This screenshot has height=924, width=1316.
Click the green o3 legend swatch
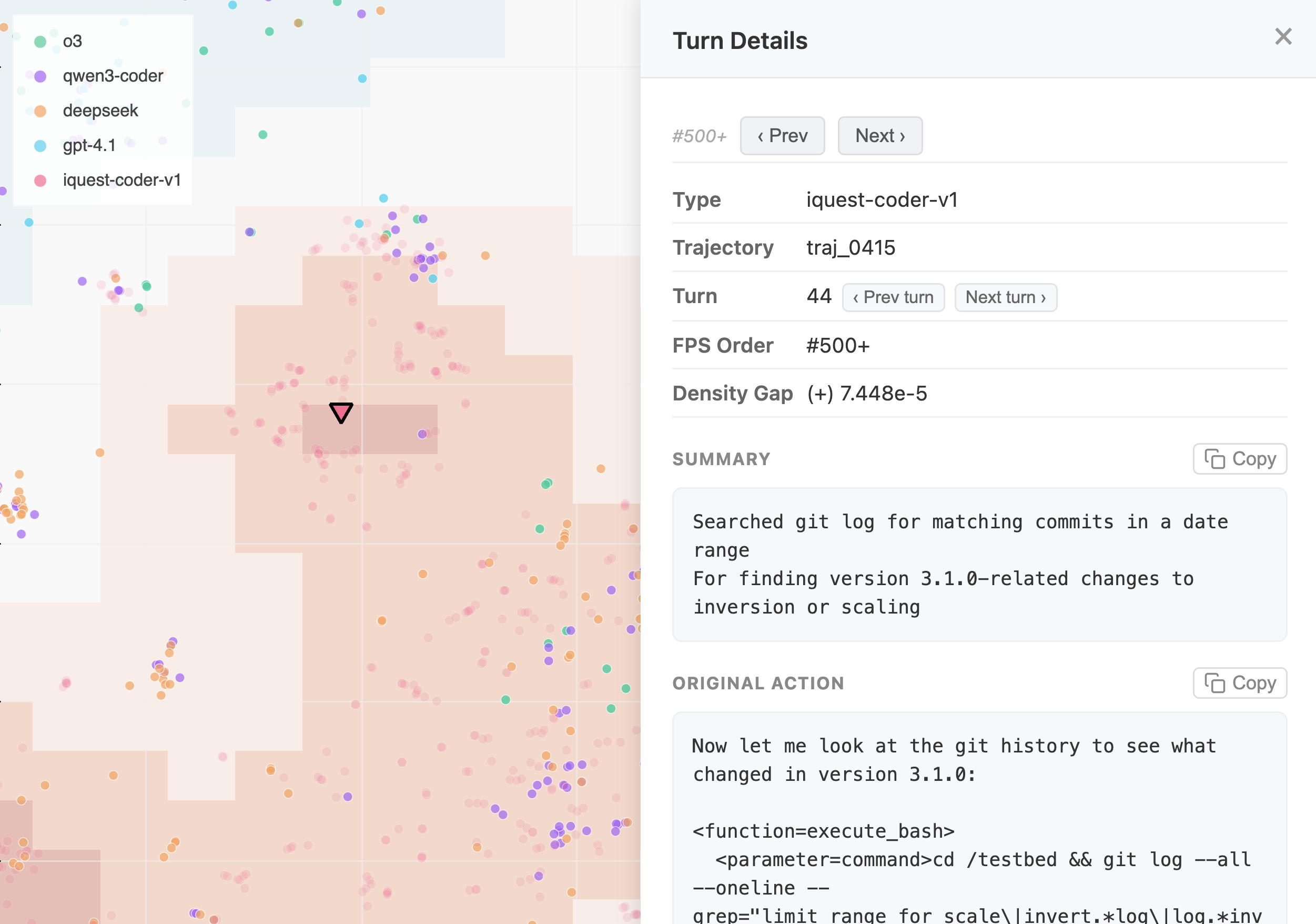40,41
